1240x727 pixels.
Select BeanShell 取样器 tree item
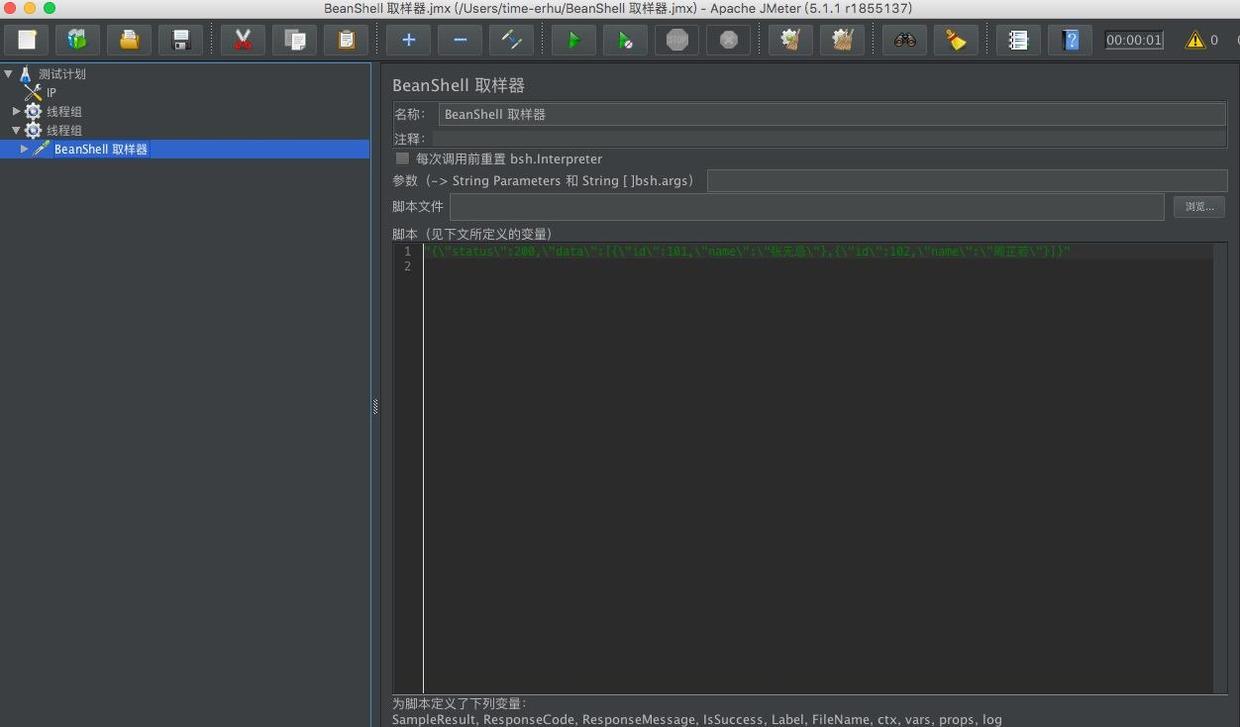point(100,149)
